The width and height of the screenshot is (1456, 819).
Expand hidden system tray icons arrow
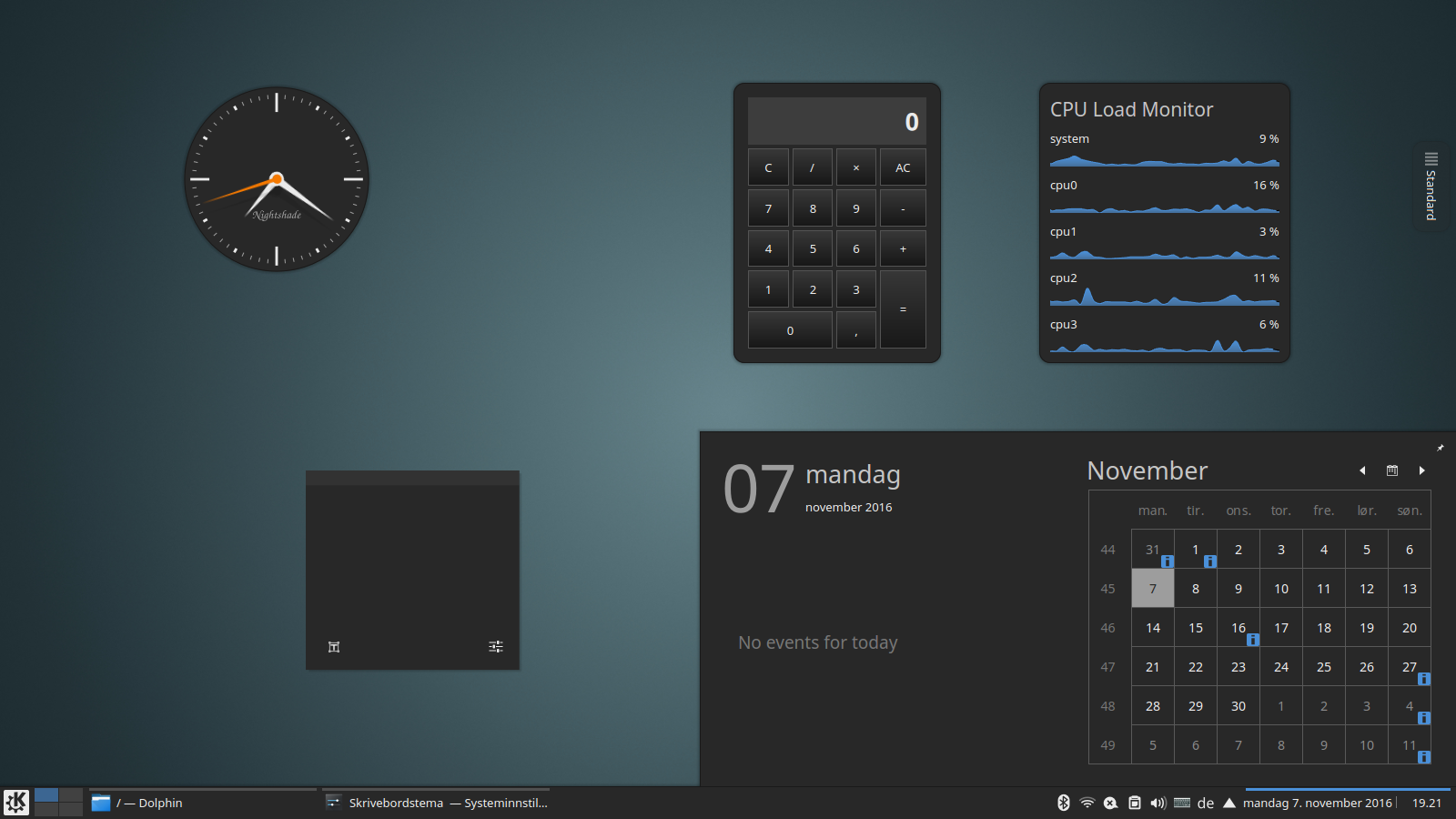(x=1229, y=803)
